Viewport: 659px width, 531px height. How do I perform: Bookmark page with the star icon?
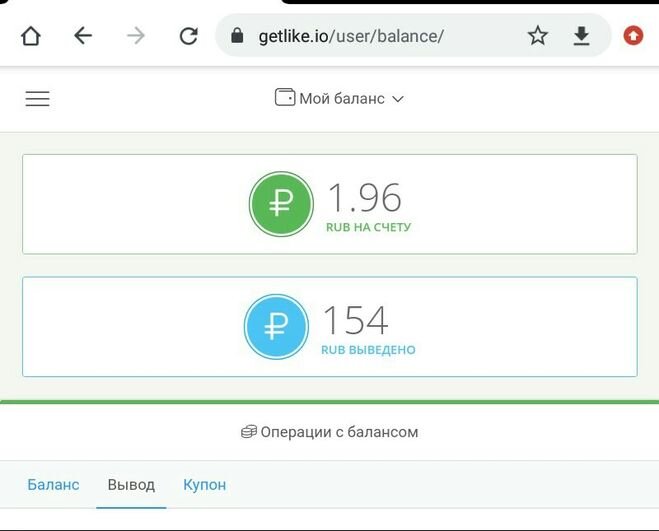click(538, 35)
